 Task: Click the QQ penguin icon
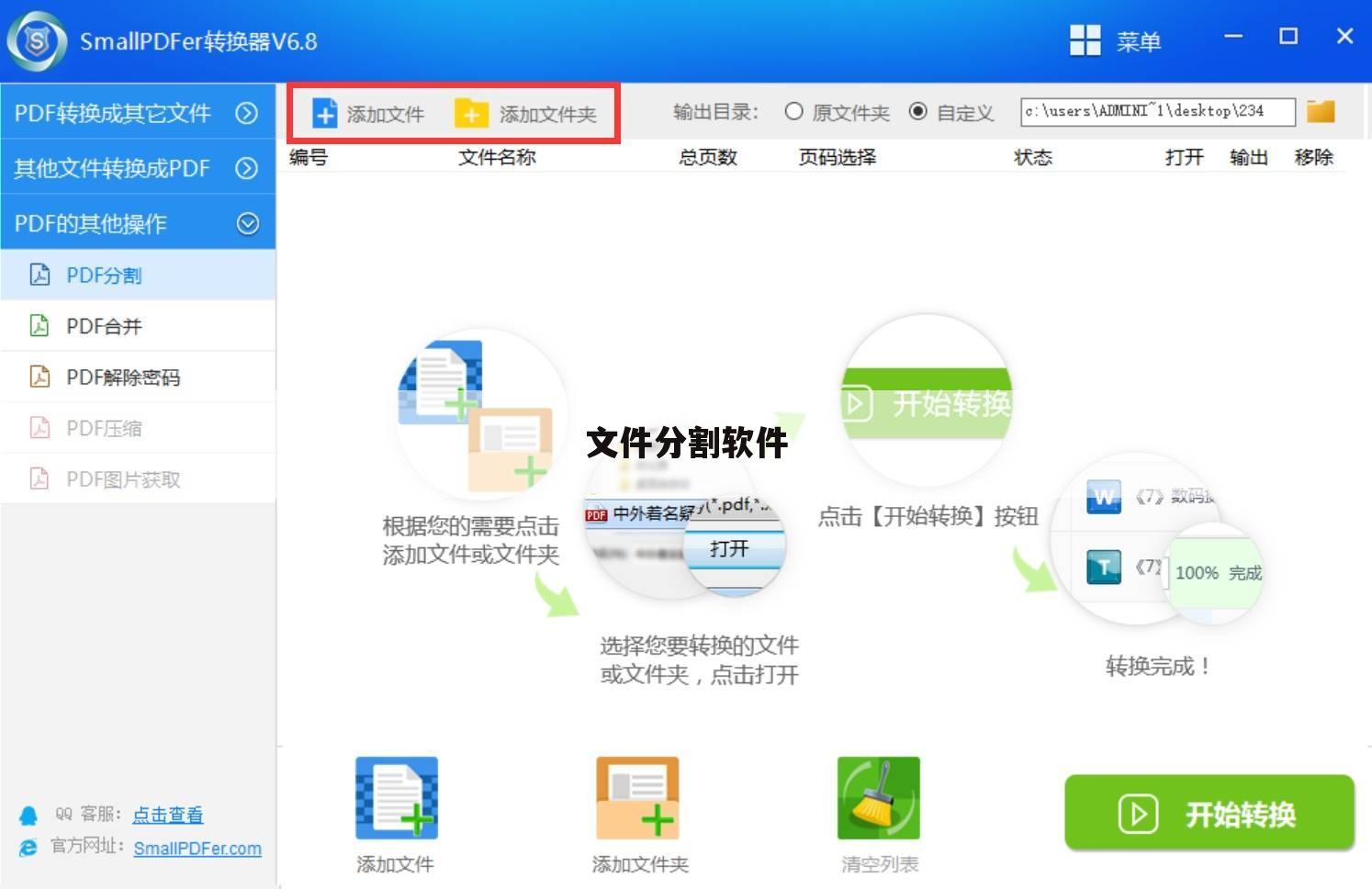[28, 815]
